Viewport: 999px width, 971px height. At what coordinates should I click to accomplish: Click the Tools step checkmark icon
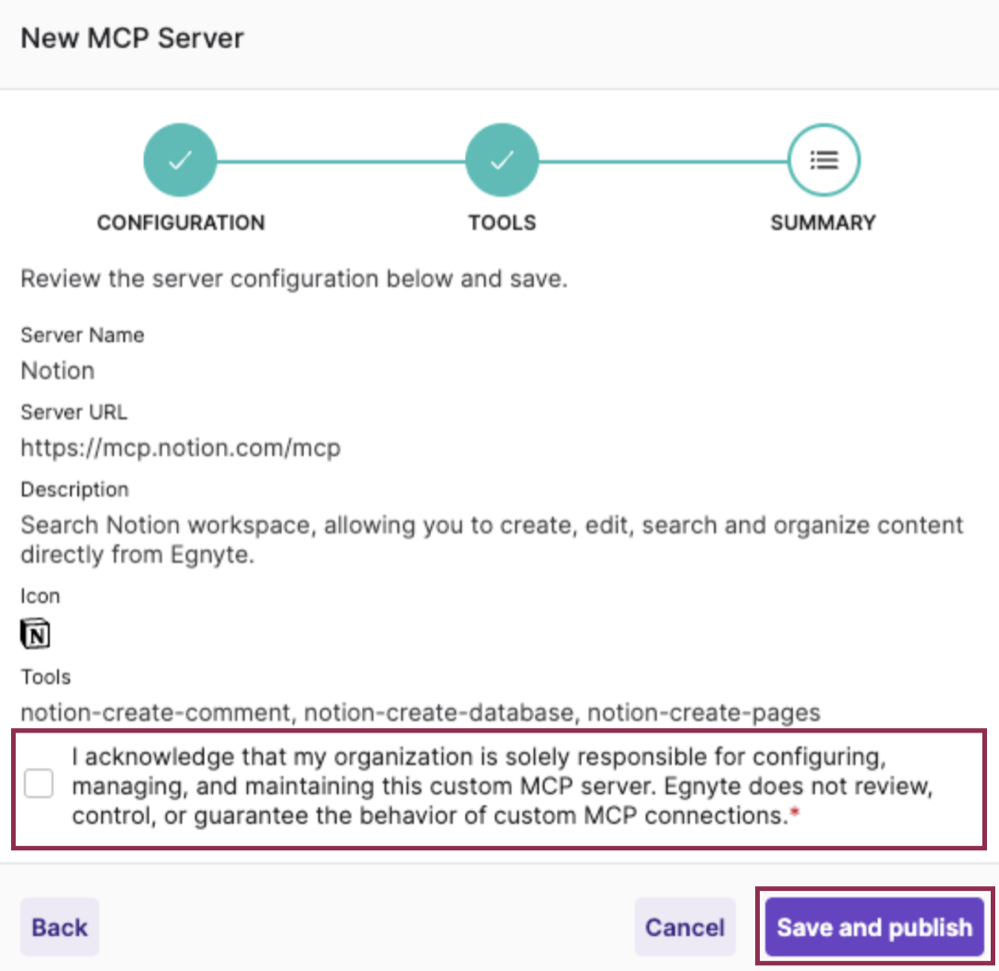coord(502,159)
